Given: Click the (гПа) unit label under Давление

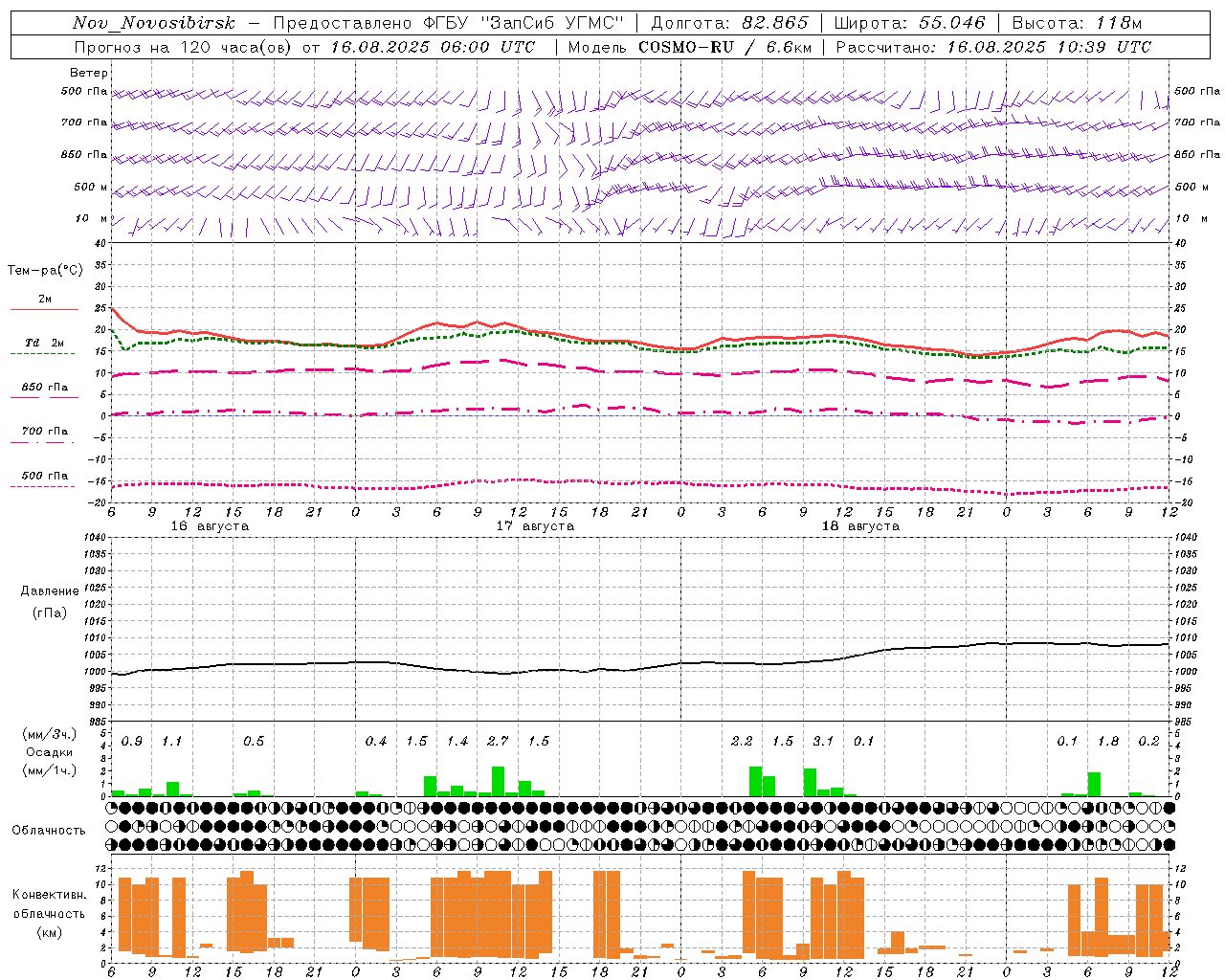Looking at the screenshot, I should pos(50,612).
